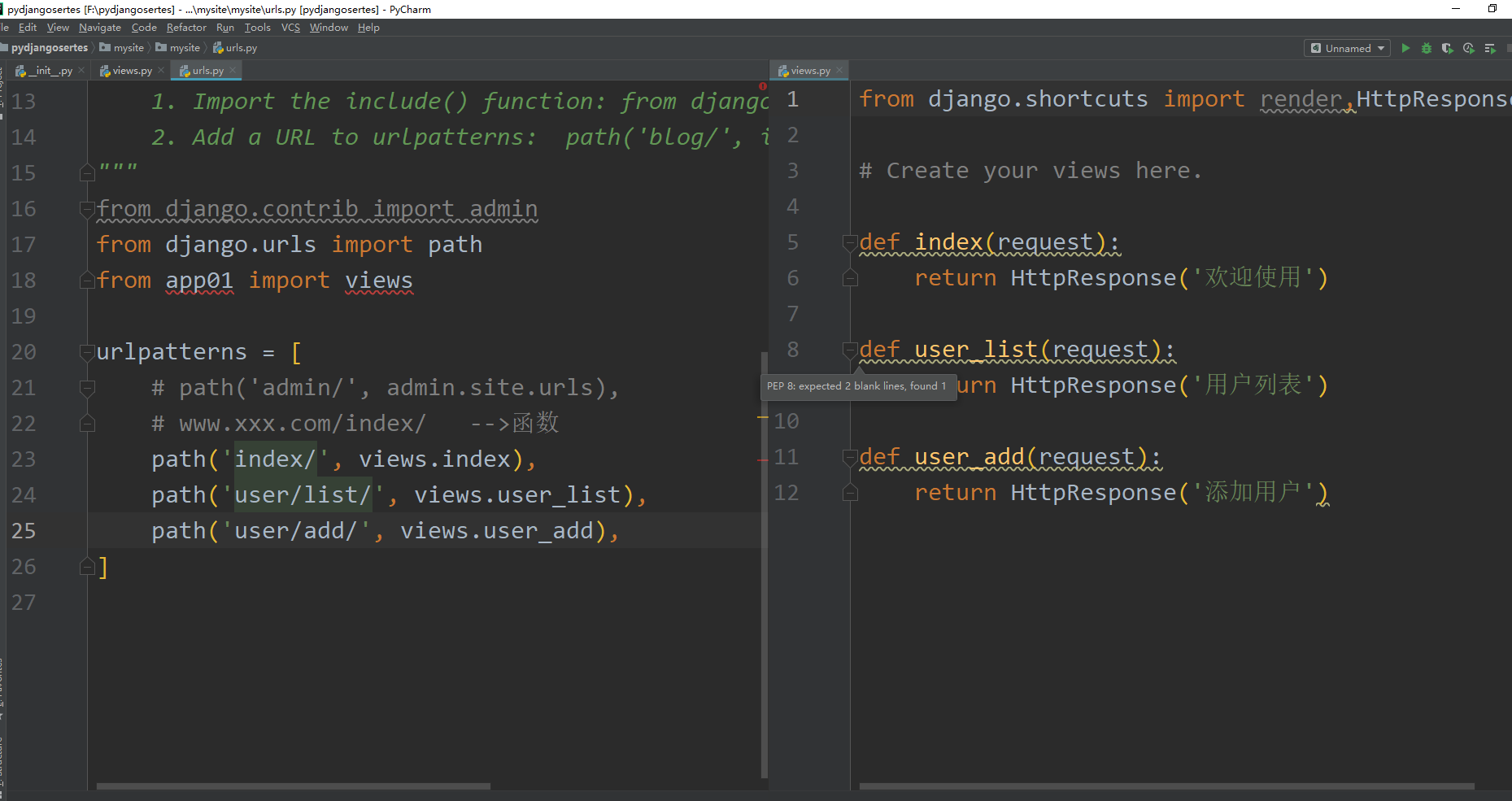Click 'views.index' on line 23
This screenshot has height=801, width=1512.
point(434,459)
